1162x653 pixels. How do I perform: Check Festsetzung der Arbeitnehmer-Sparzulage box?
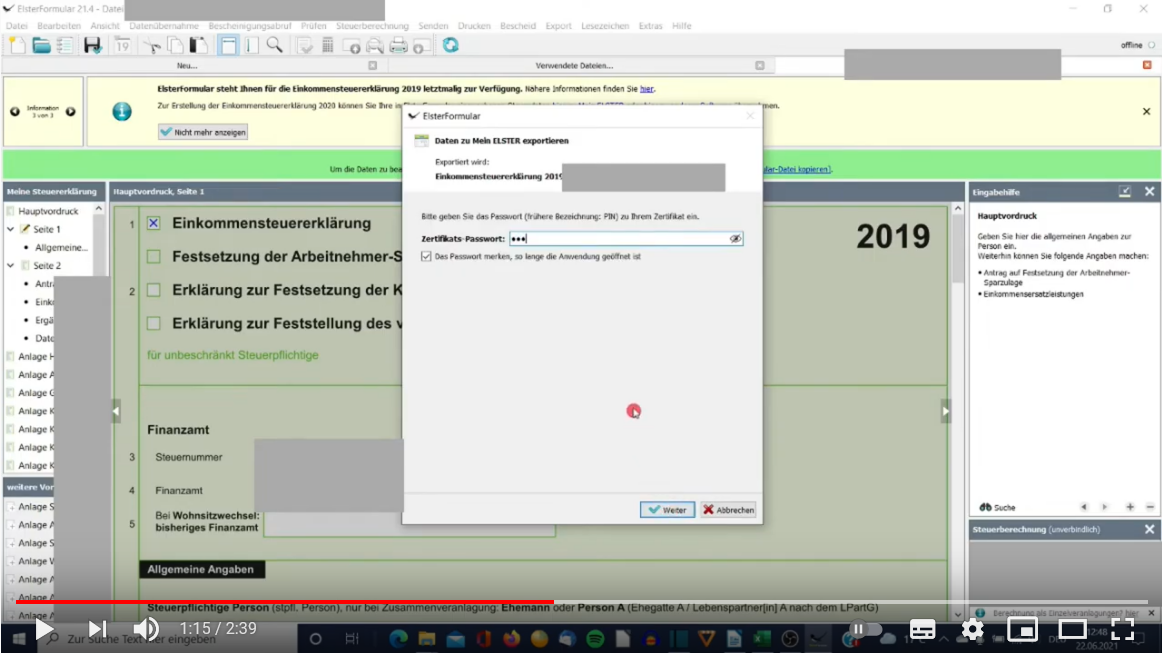coord(153,256)
